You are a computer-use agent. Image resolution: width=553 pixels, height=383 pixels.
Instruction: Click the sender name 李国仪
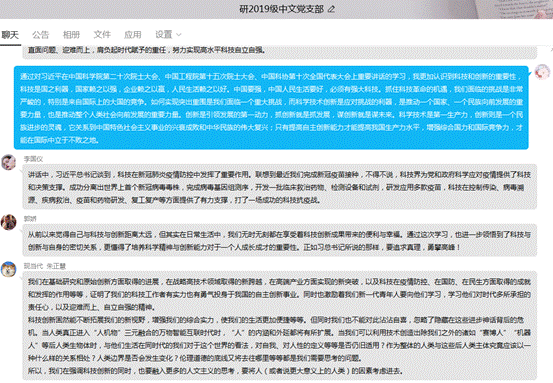[34, 159]
